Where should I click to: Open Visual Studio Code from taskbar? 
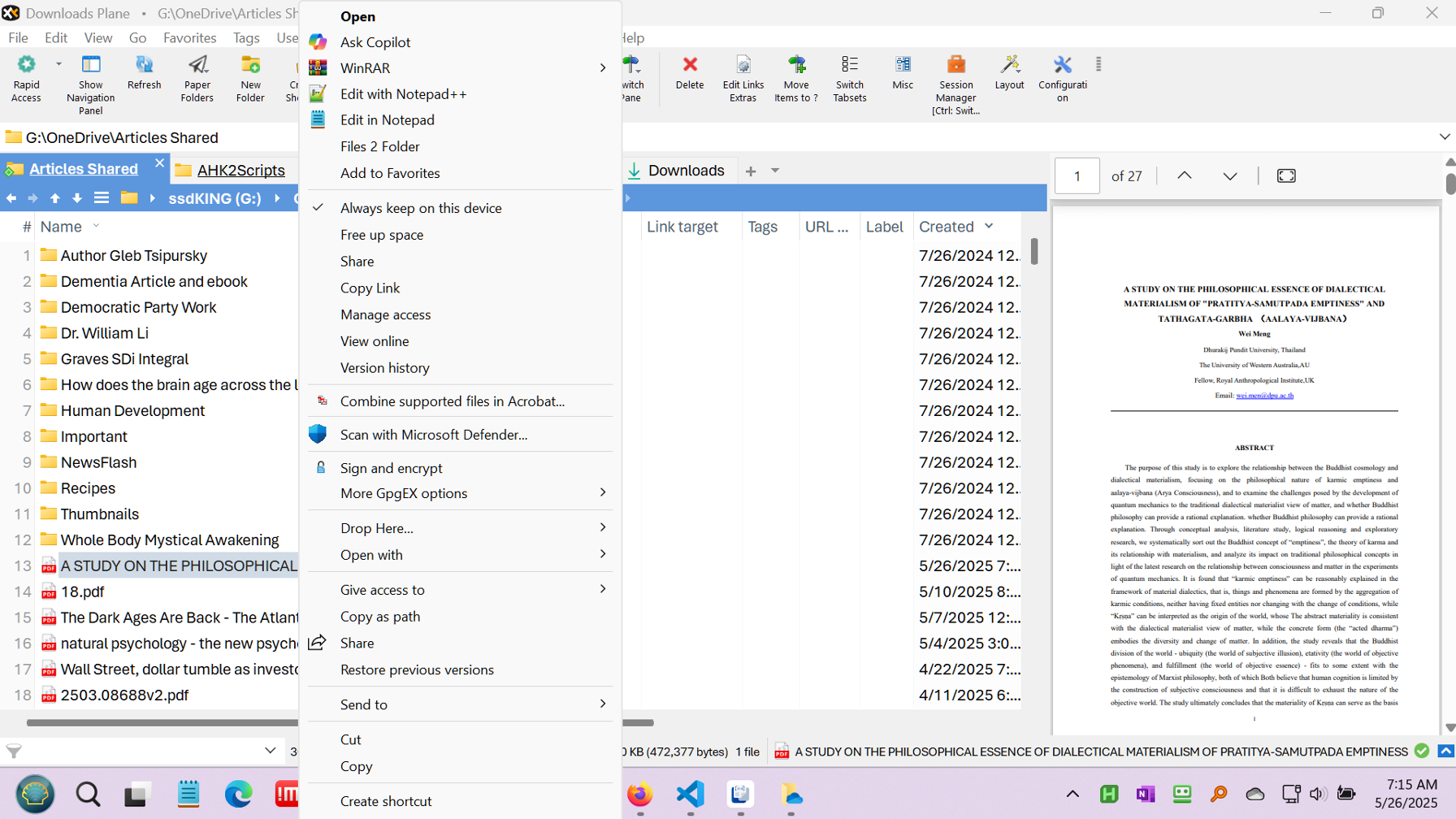(x=690, y=794)
